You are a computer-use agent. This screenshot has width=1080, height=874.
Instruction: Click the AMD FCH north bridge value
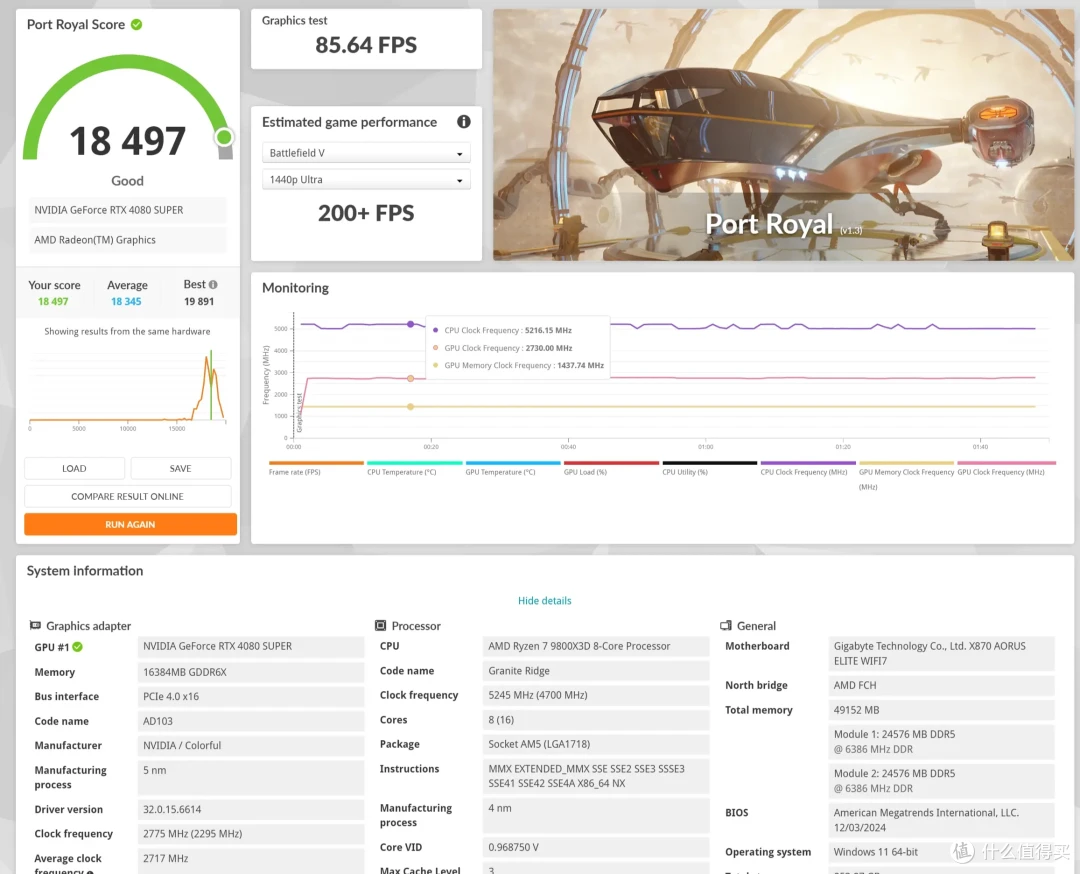pyautogui.click(x=941, y=685)
